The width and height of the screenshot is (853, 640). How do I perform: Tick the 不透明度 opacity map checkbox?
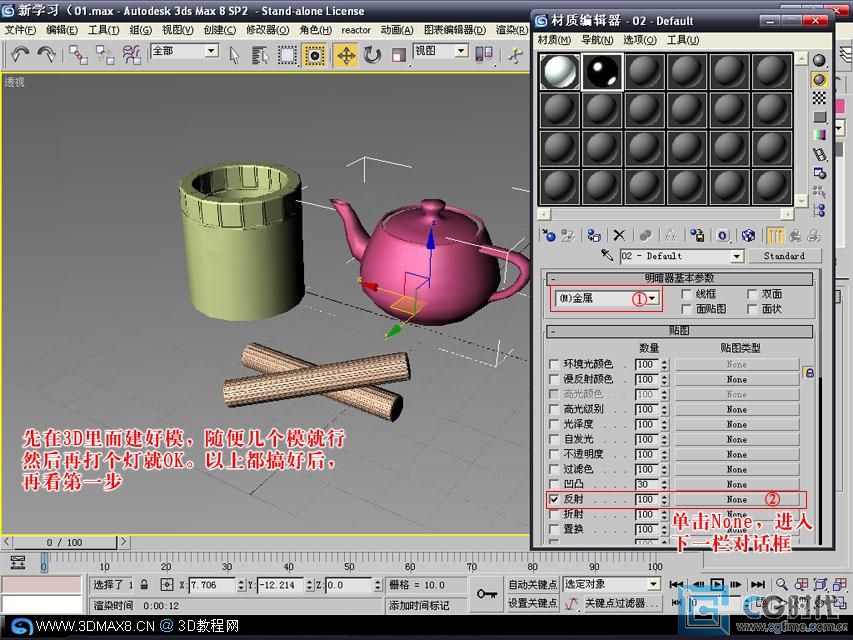click(554, 454)
